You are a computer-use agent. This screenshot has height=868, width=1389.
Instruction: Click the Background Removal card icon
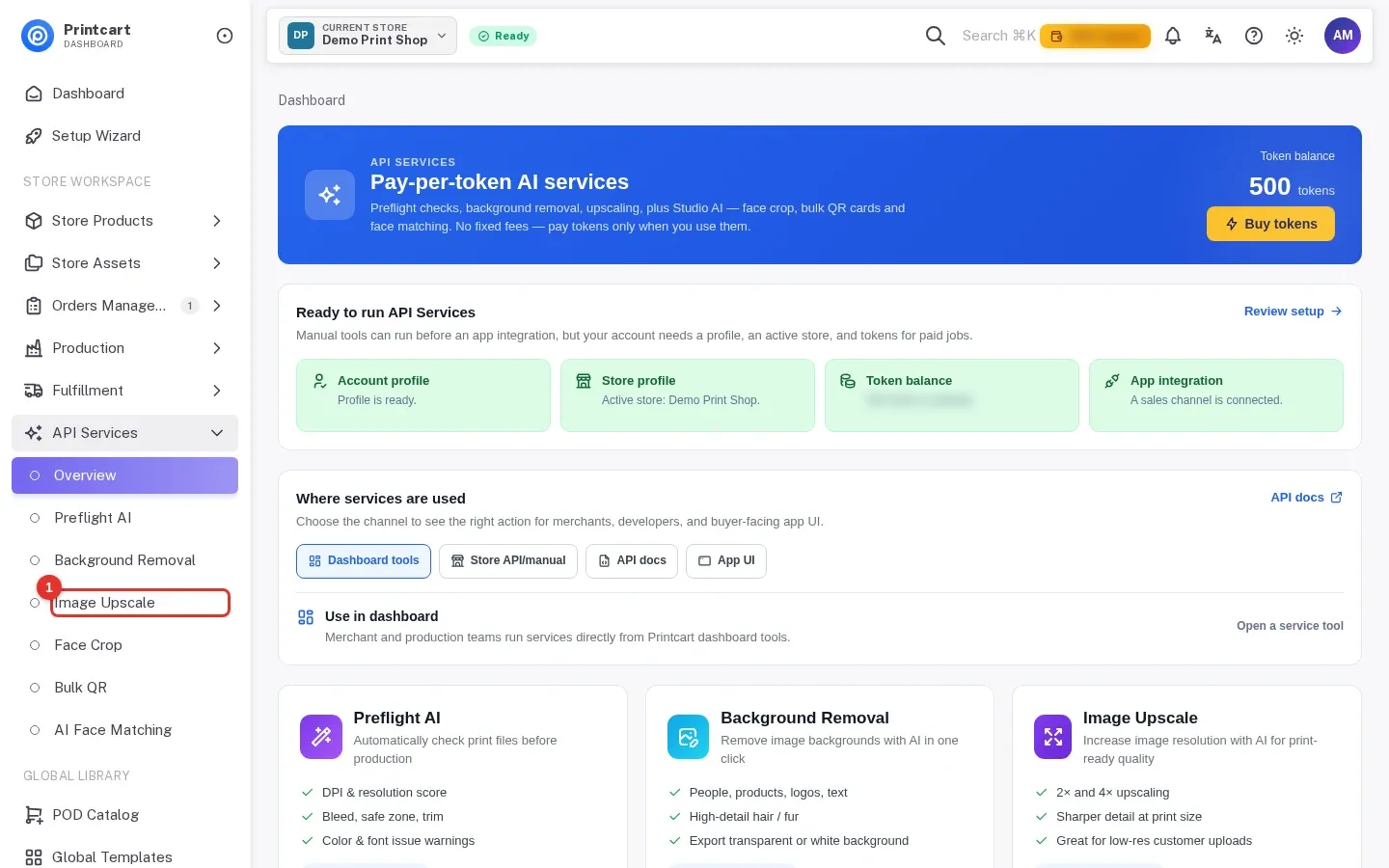[688, 737]
